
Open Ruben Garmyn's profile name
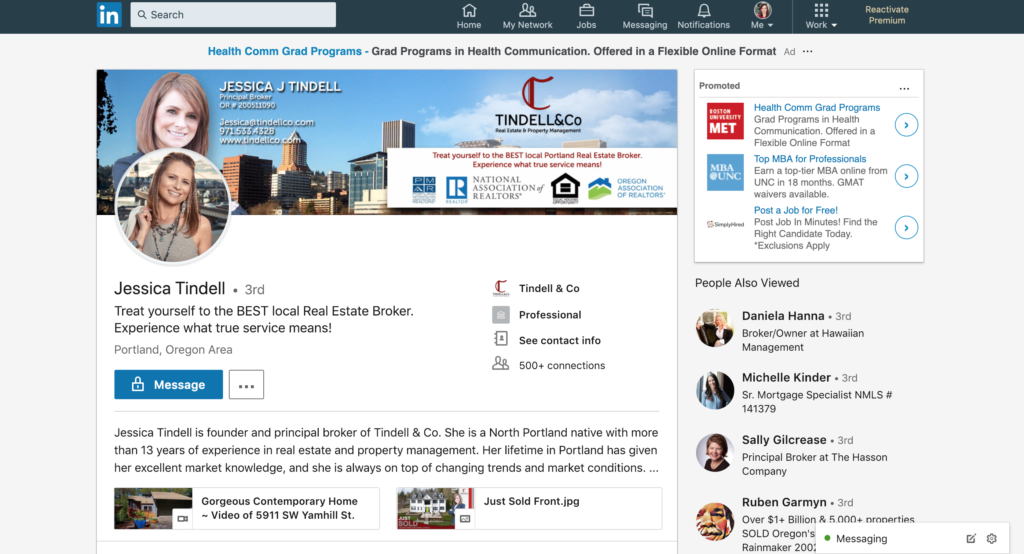(784, 502)
